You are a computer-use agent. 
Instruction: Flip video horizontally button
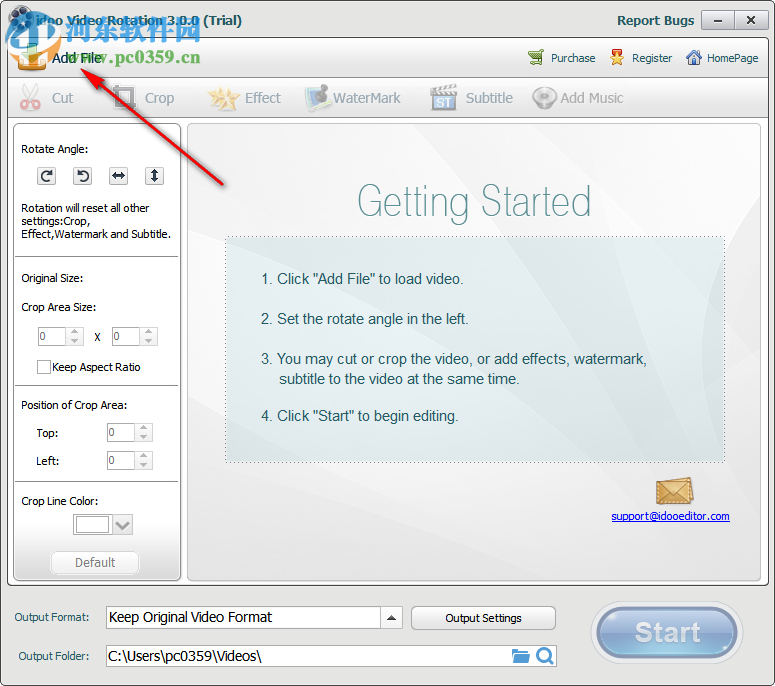click(x=119, y=176)
